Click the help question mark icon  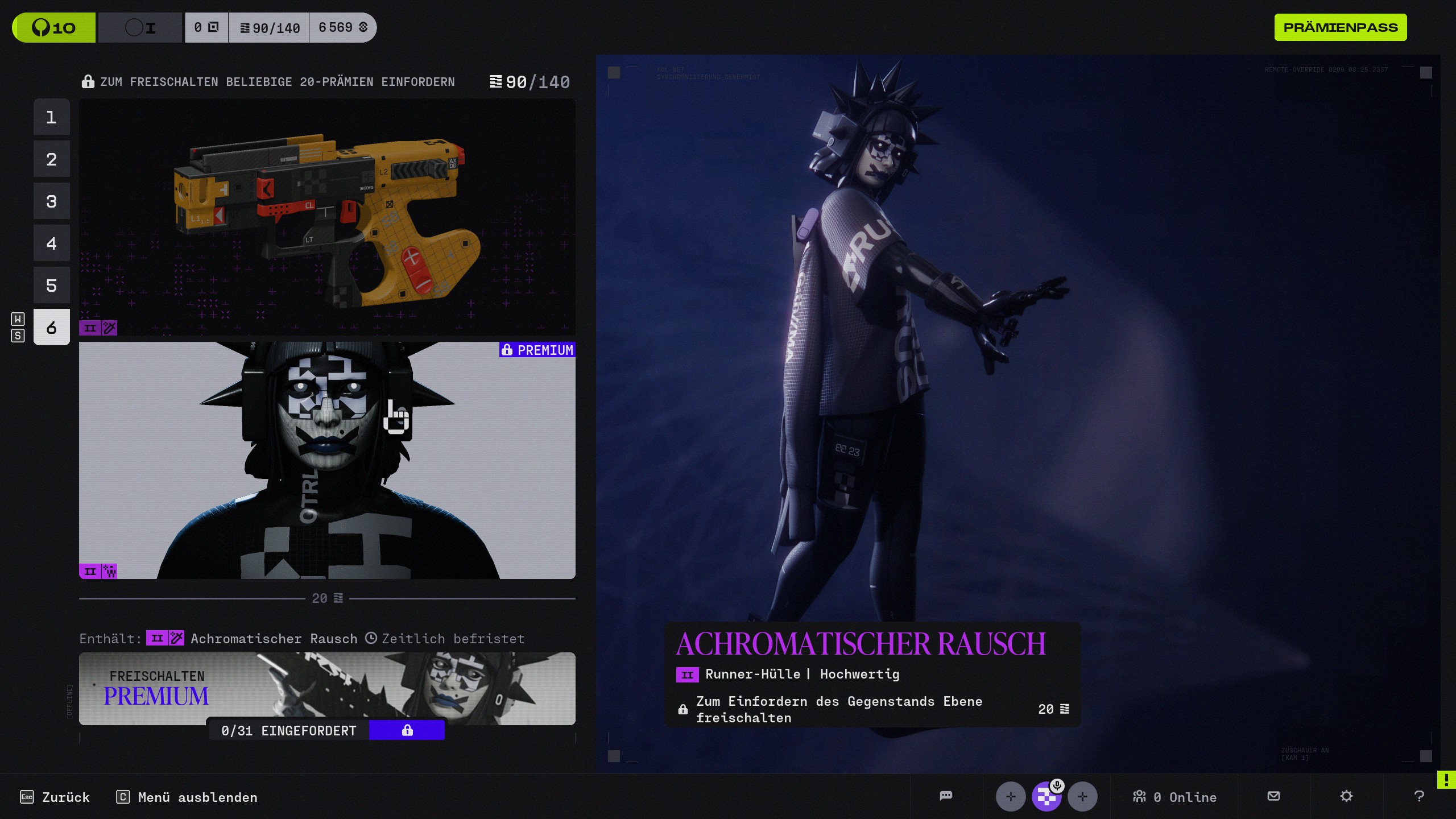coord(1418,796)
